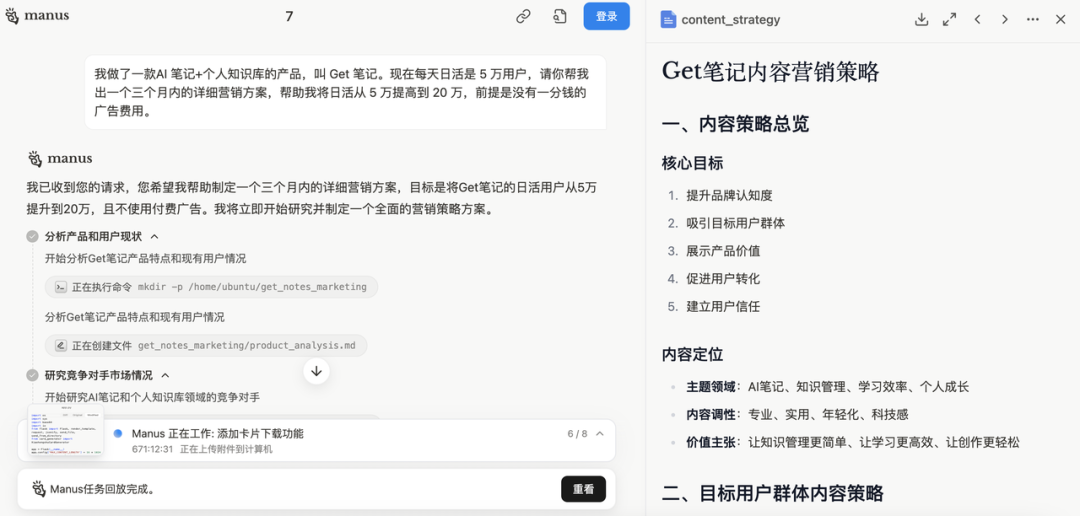Click the checkmark beside 分析产品和用户现状
Image resolution: width=1080 pixels, height=516 pixels.
pos(33,237)
